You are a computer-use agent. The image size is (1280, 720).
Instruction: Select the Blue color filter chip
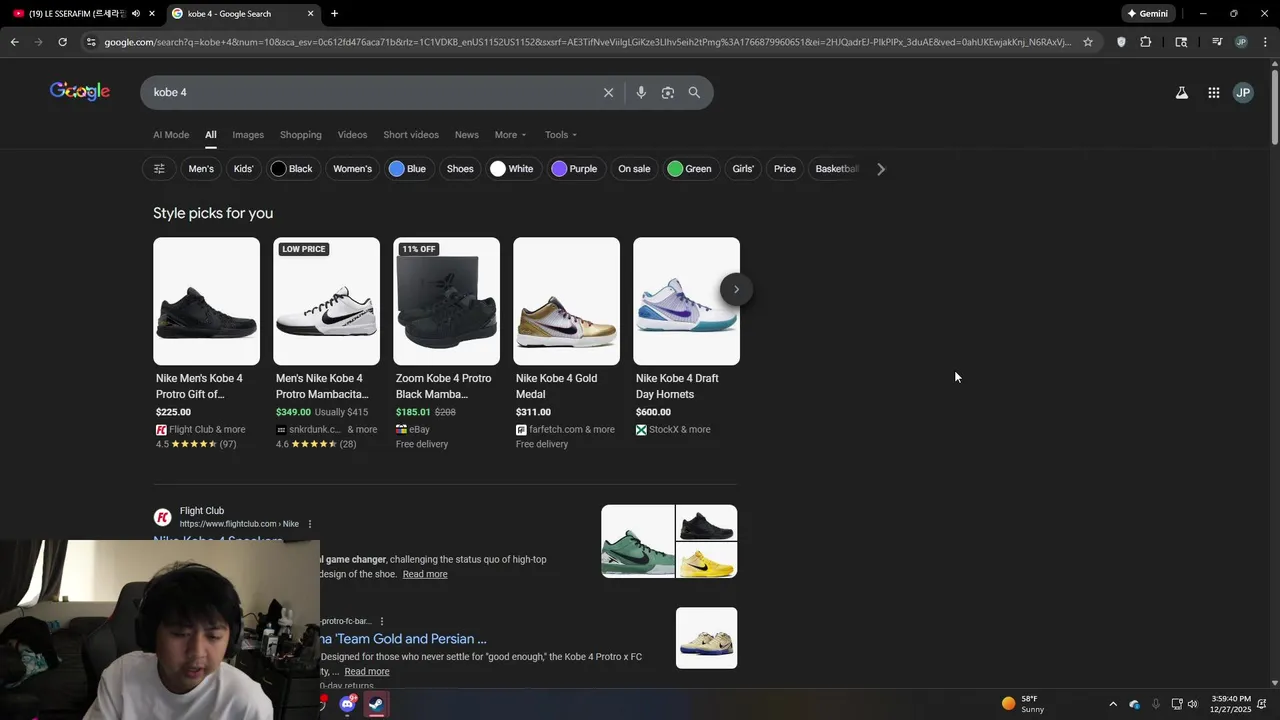[408, 169]
